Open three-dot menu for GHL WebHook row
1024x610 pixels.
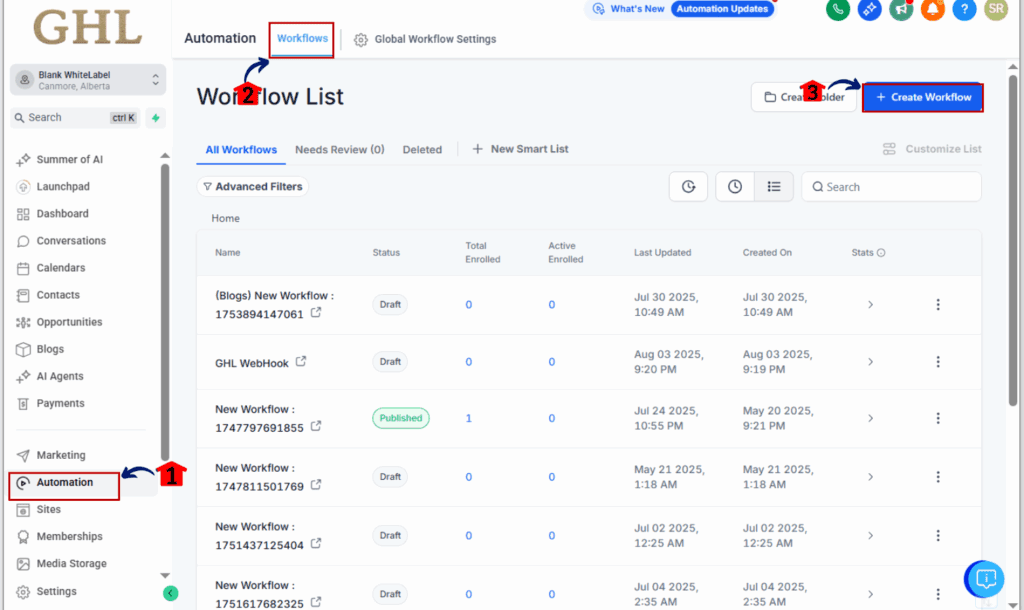pyautogui.click(x=938, y=362)
